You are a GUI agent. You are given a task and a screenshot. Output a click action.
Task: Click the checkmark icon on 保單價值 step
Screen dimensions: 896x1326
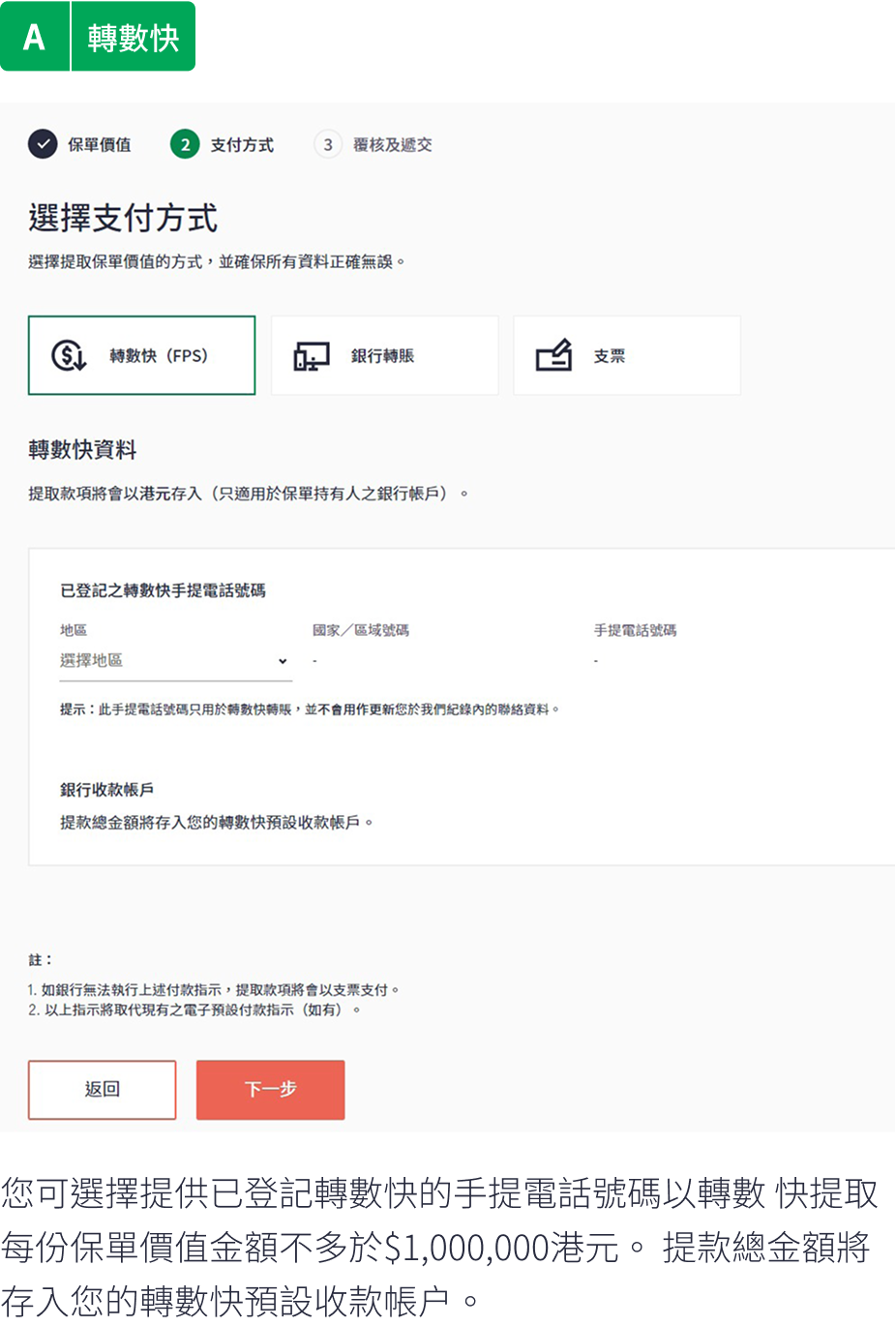41,145
